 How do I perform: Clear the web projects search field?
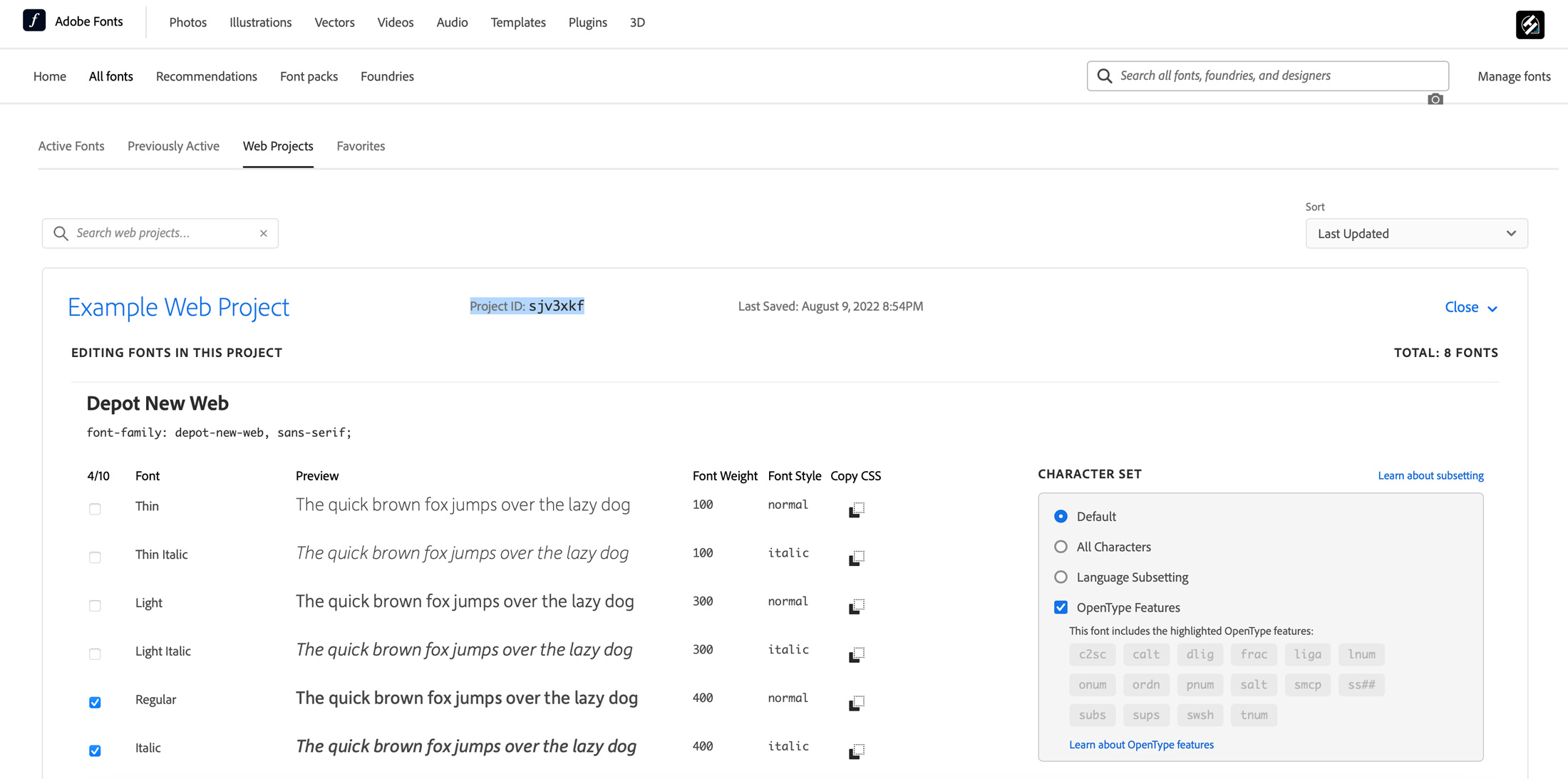click(x=264, y=233)
